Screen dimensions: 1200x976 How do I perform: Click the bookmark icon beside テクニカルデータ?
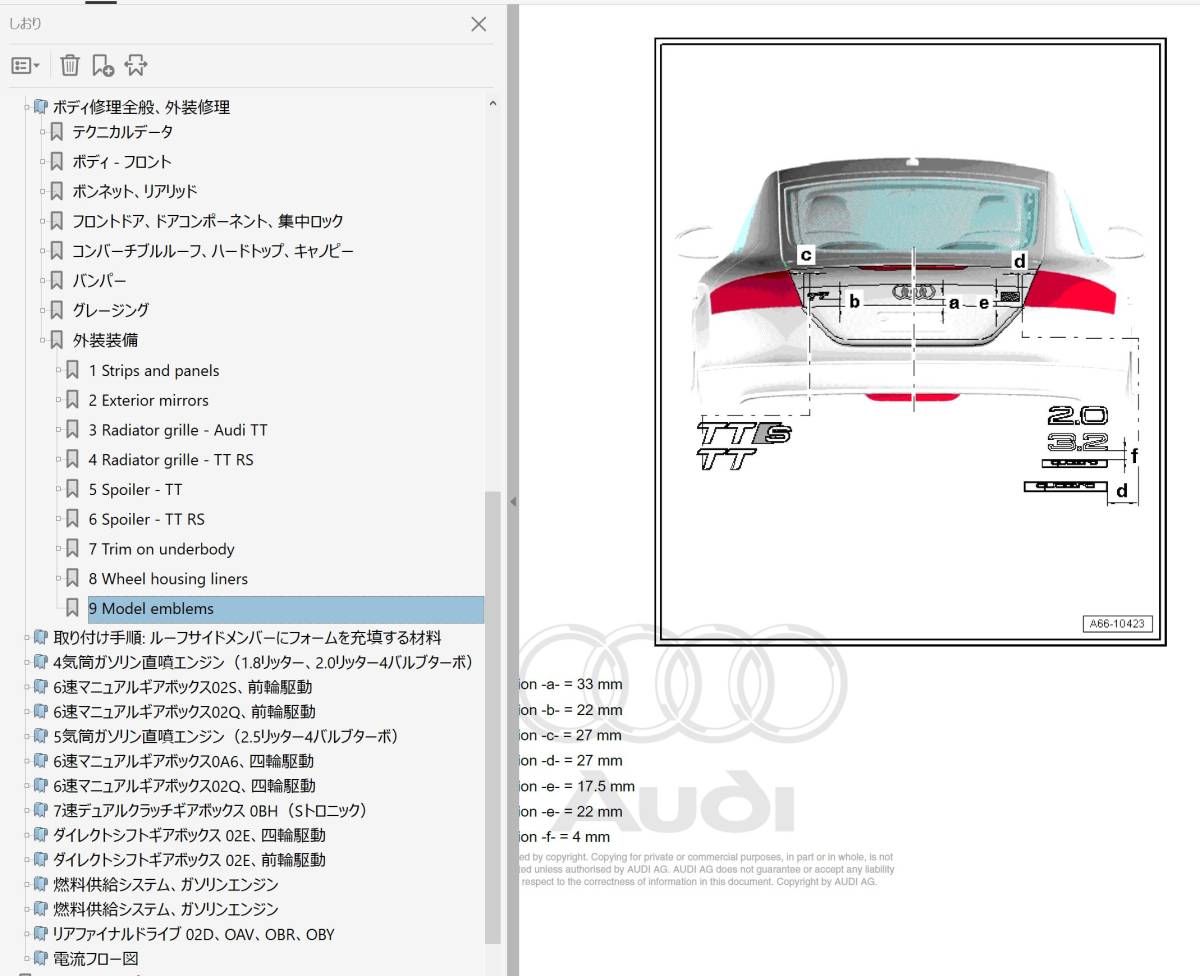tap(57, 132)
